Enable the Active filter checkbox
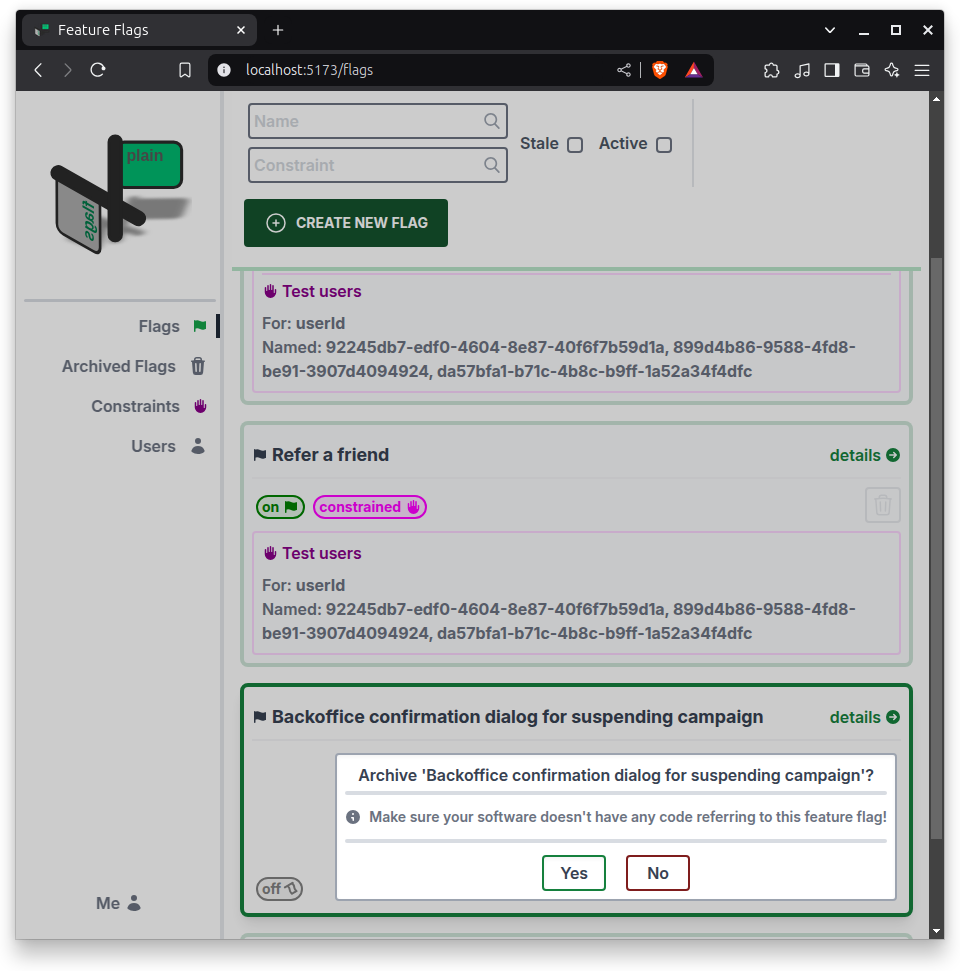 point(664,145)
